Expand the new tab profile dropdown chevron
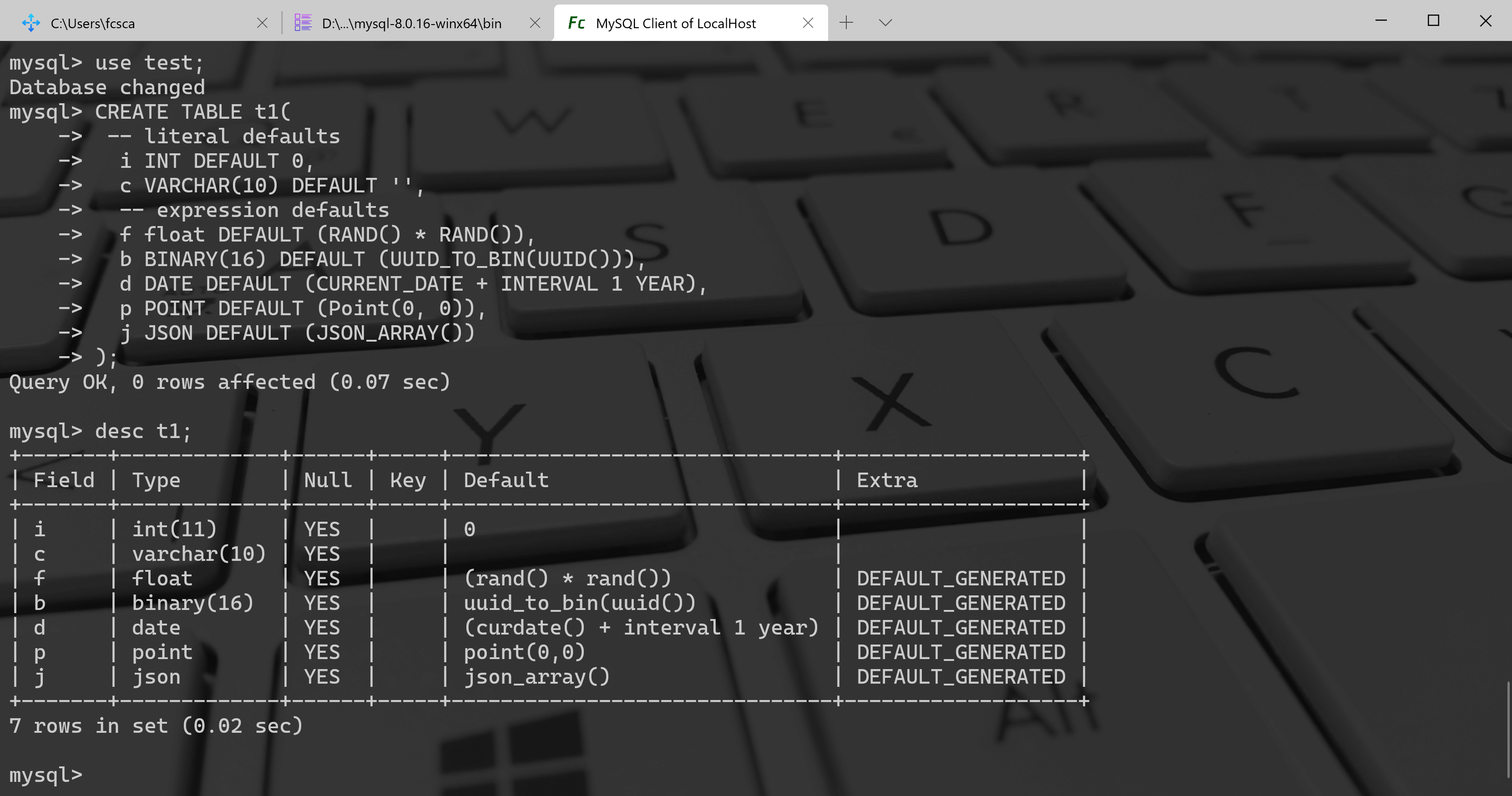The image size is (1512, 796). click(x=886, y=23)
